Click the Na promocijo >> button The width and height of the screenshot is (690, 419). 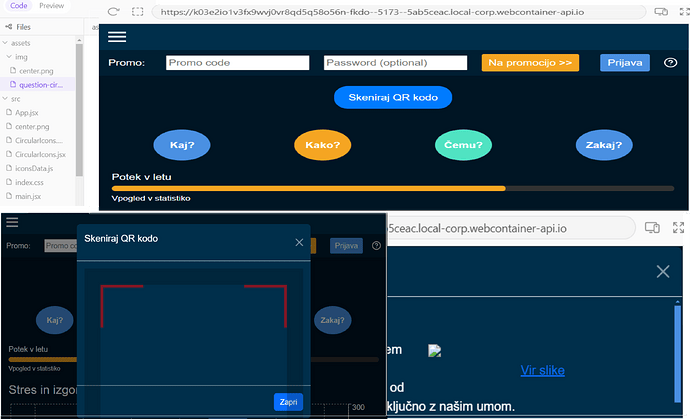(530, 63)
